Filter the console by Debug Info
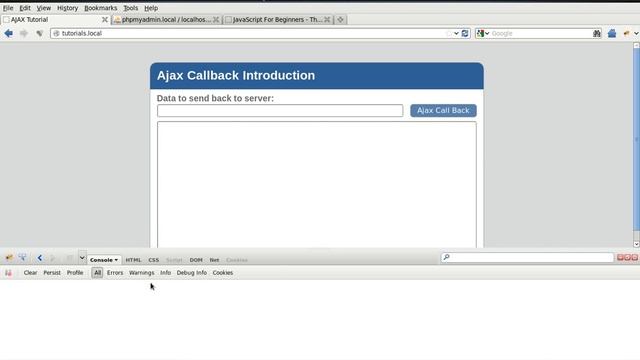The width and height of the screenshot is (640, 360). (x=191, y=273)
